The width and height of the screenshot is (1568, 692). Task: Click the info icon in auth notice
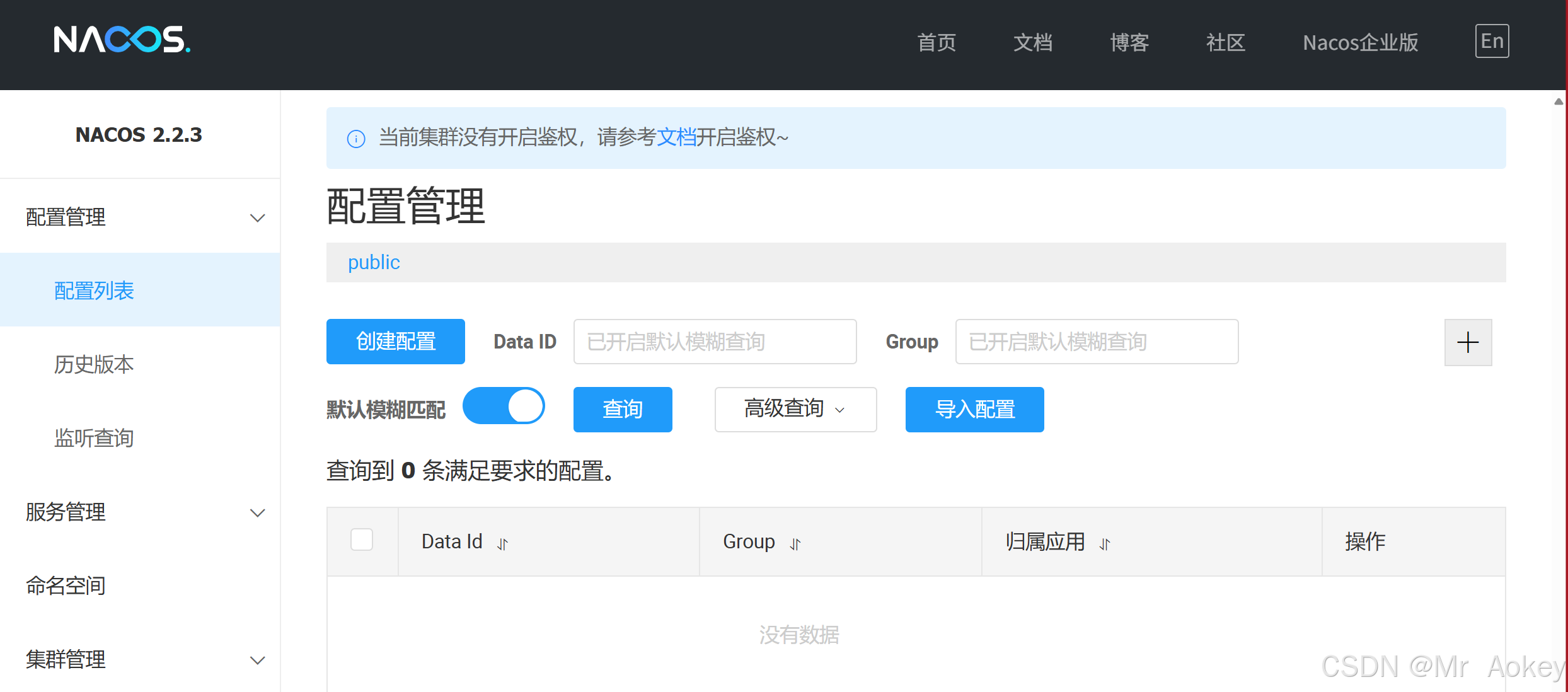coord(356,139)
